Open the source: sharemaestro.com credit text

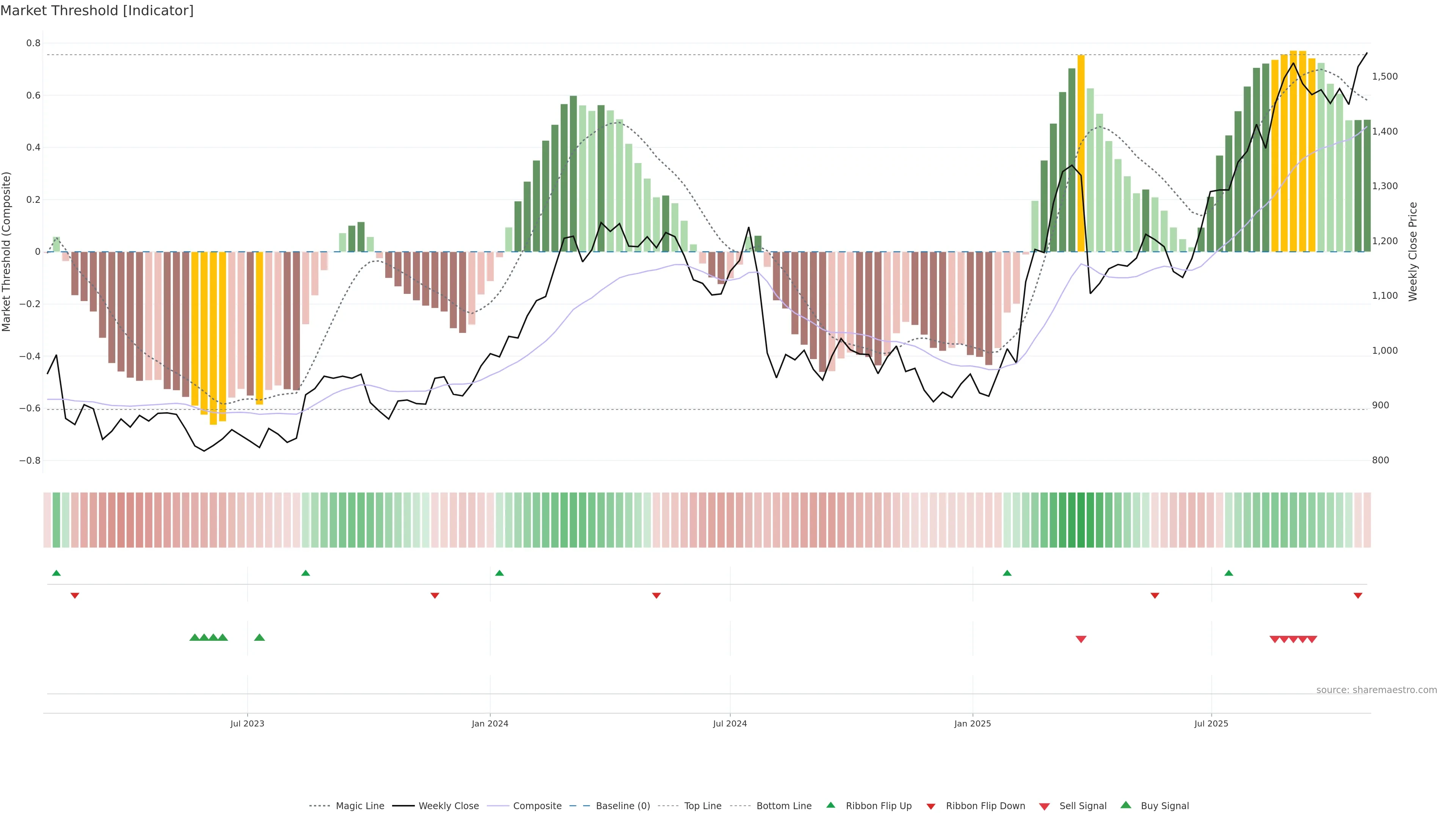pyautogui.click(x=1376, y=690)
